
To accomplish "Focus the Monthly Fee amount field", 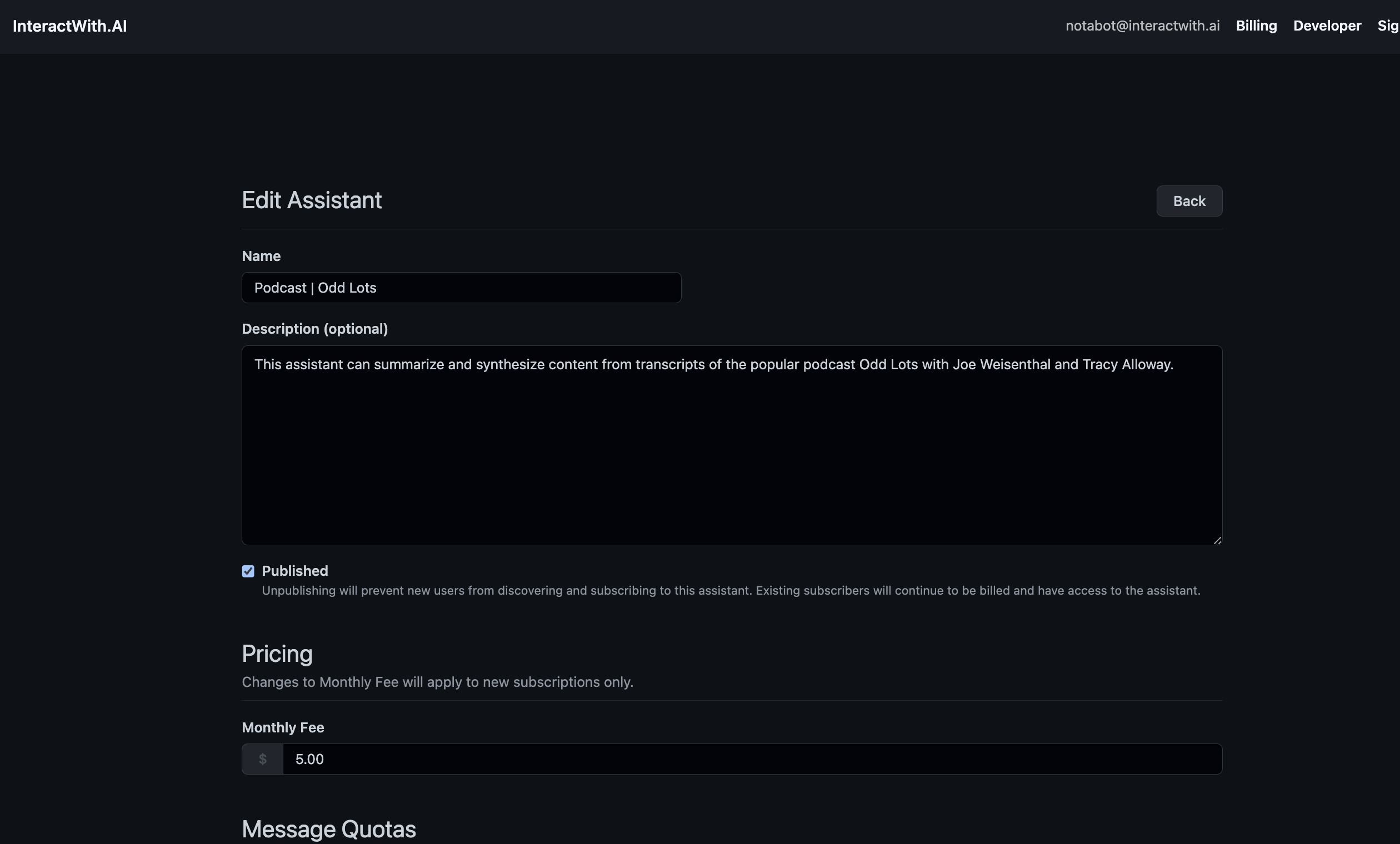I will tap(751, 760).
